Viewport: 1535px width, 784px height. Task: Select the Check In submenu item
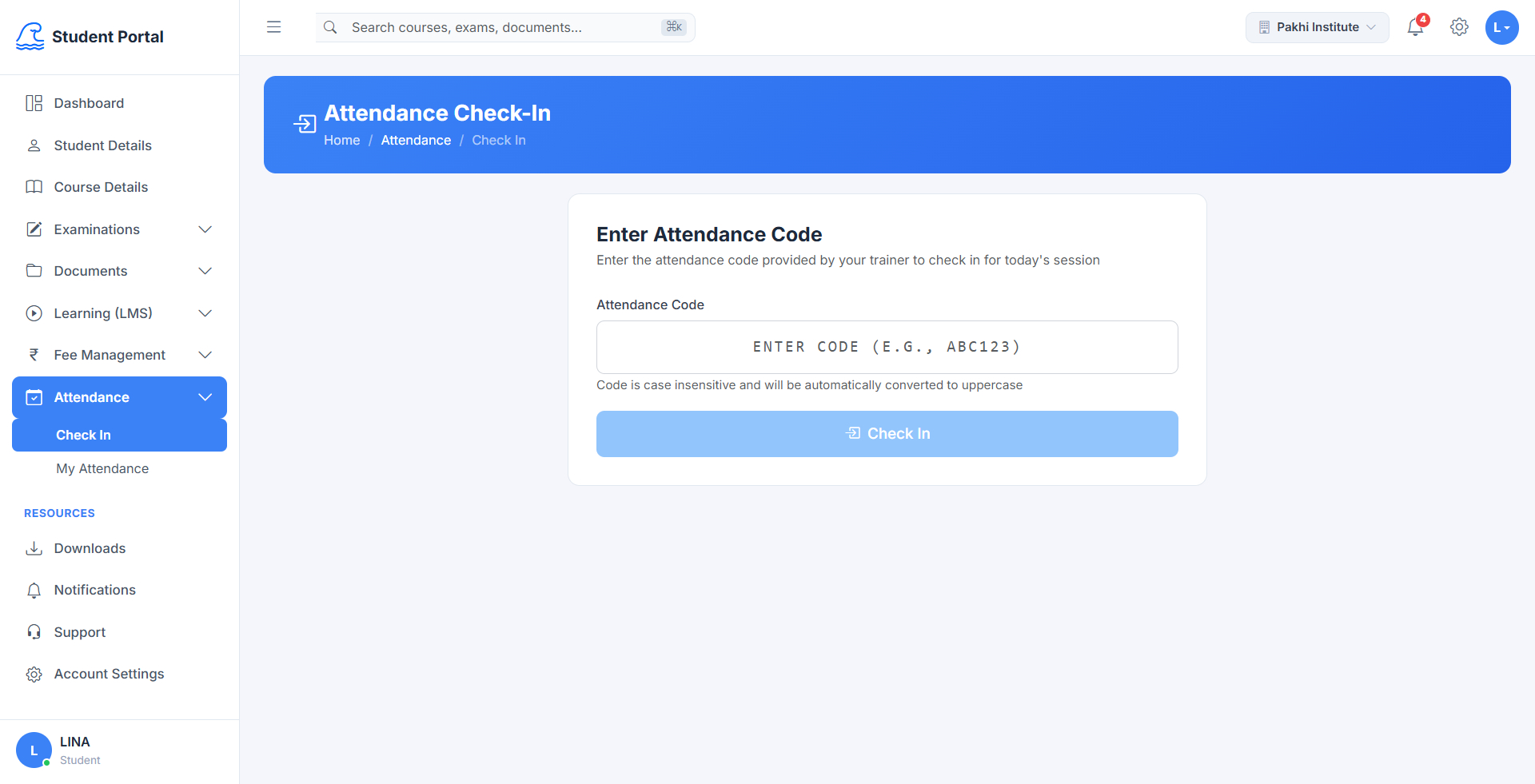(119, 435)
